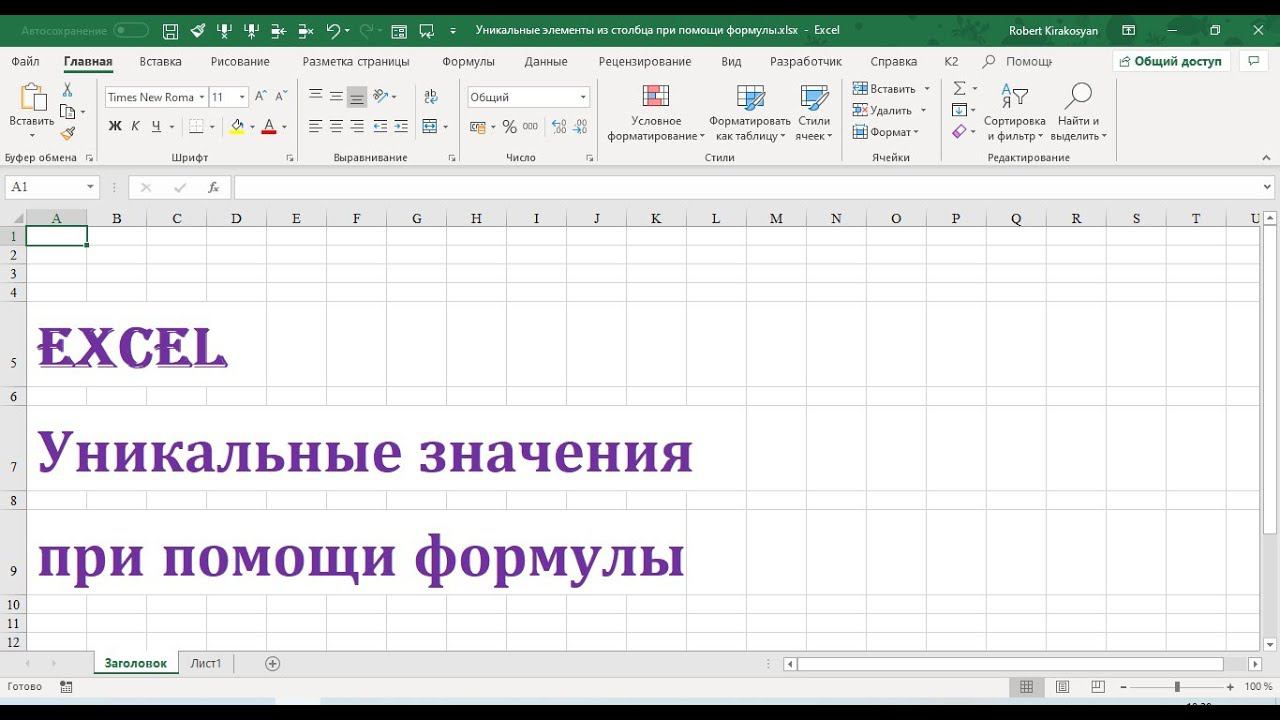Screen dimensions: 1280x720
Task: Toggle middle vertical alignment
Action: 336,97
